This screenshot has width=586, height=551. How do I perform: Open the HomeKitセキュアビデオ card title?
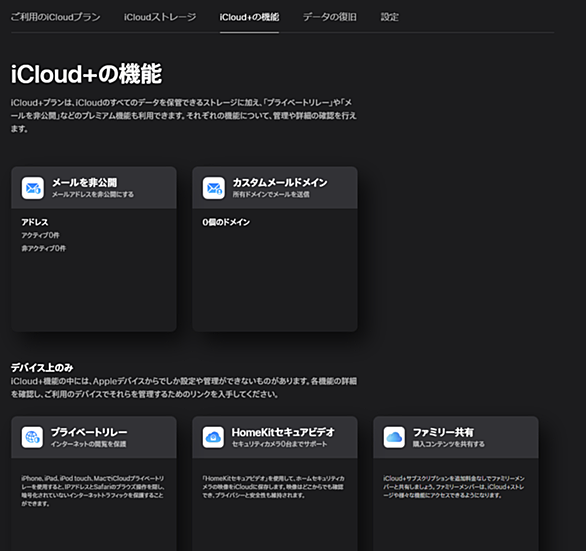click(x=283, y=432)
